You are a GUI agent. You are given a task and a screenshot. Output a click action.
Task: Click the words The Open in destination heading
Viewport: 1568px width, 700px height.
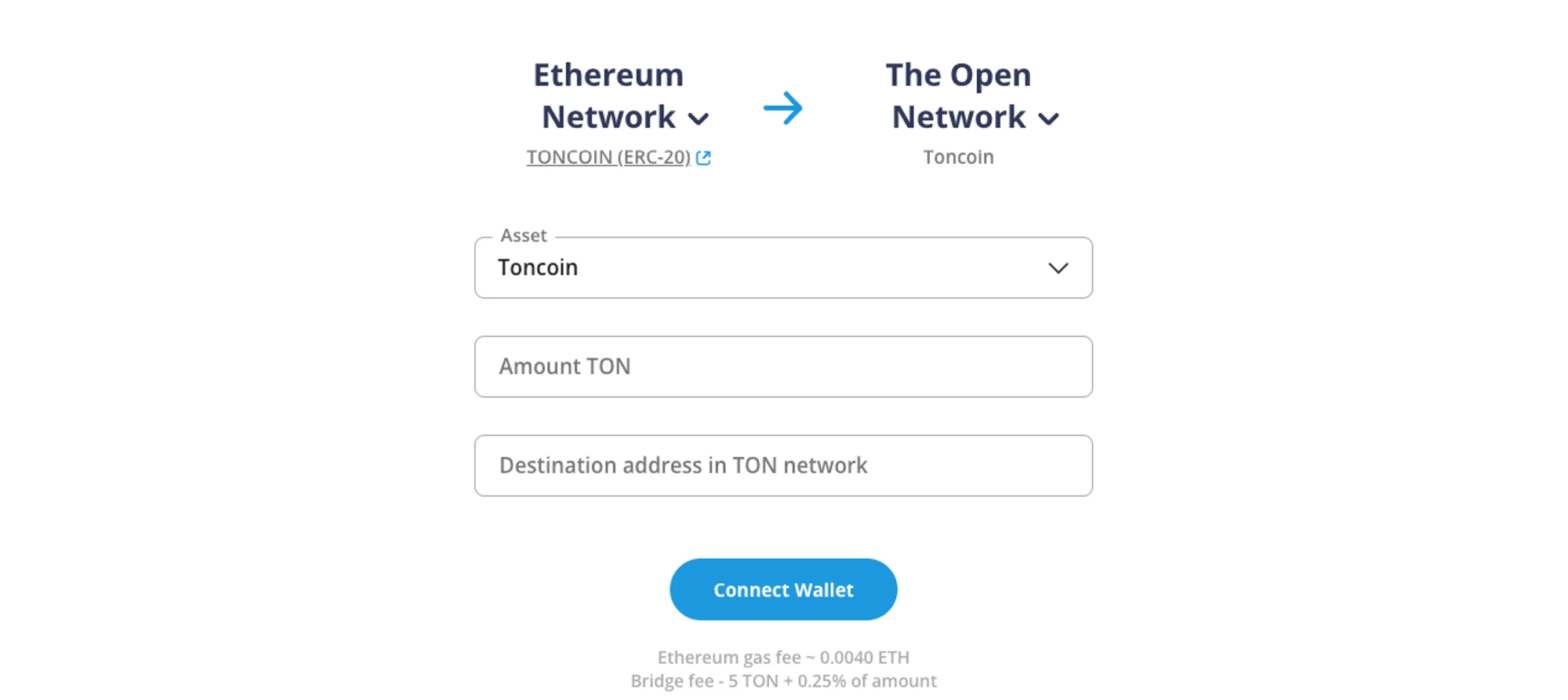click(x=958, y=75)
